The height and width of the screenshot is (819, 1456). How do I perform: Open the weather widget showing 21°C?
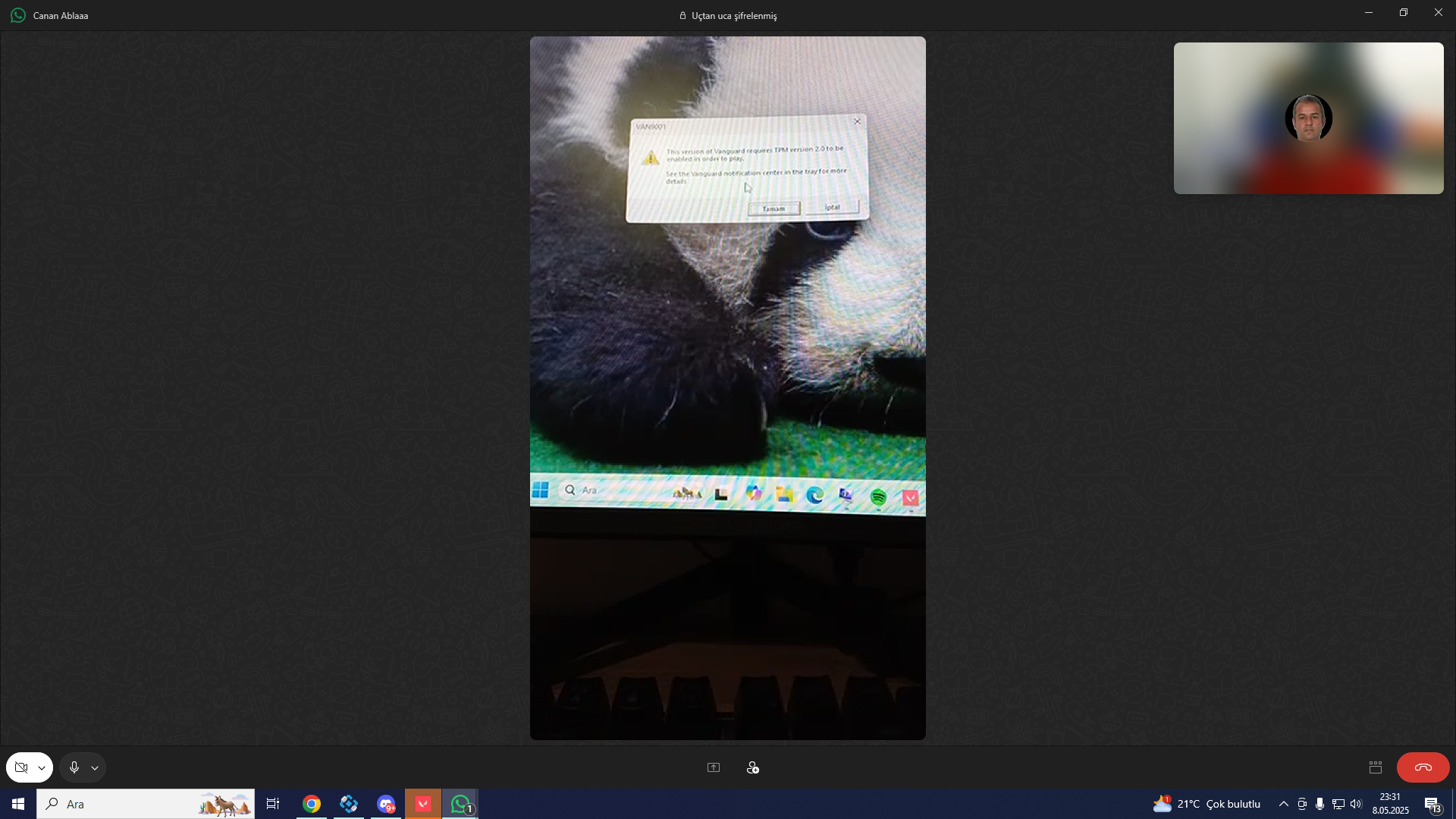(1207, 804)
